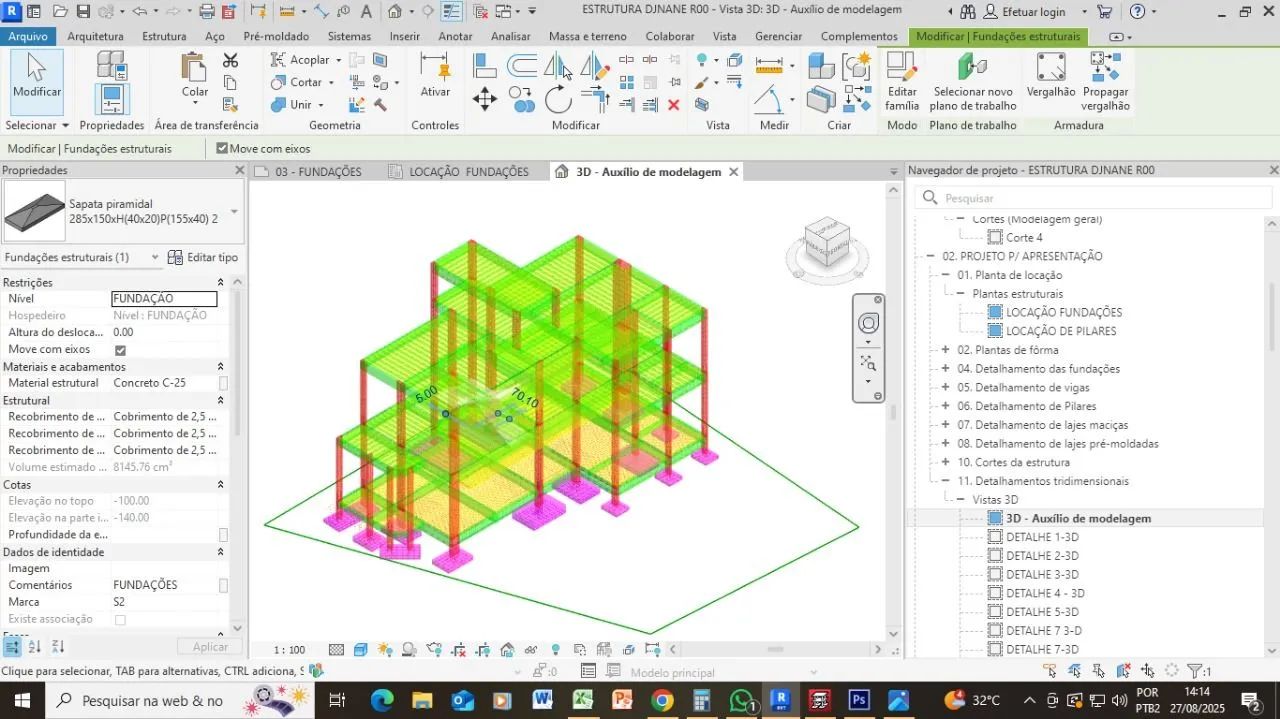The image size is (1280, 719).
Task: Toggle the Move com eixos checkbox in options bar
Action: pyautogui.click(x=222, y=148)
